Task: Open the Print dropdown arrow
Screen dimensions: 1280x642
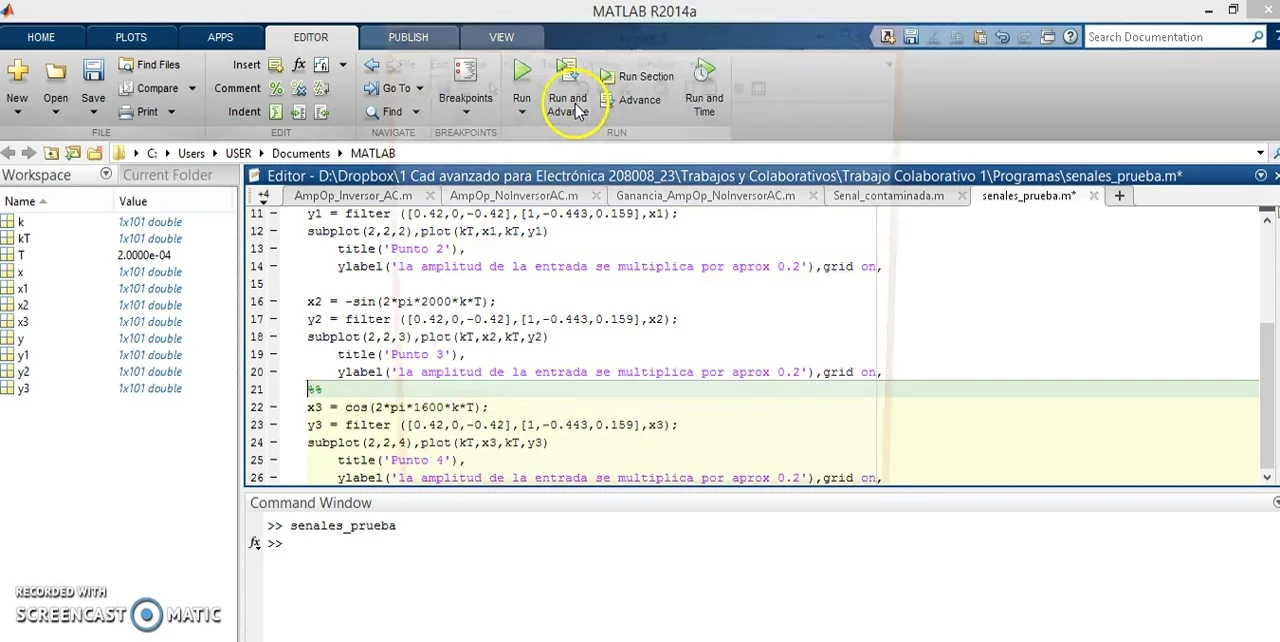Action: pos(171,112)
